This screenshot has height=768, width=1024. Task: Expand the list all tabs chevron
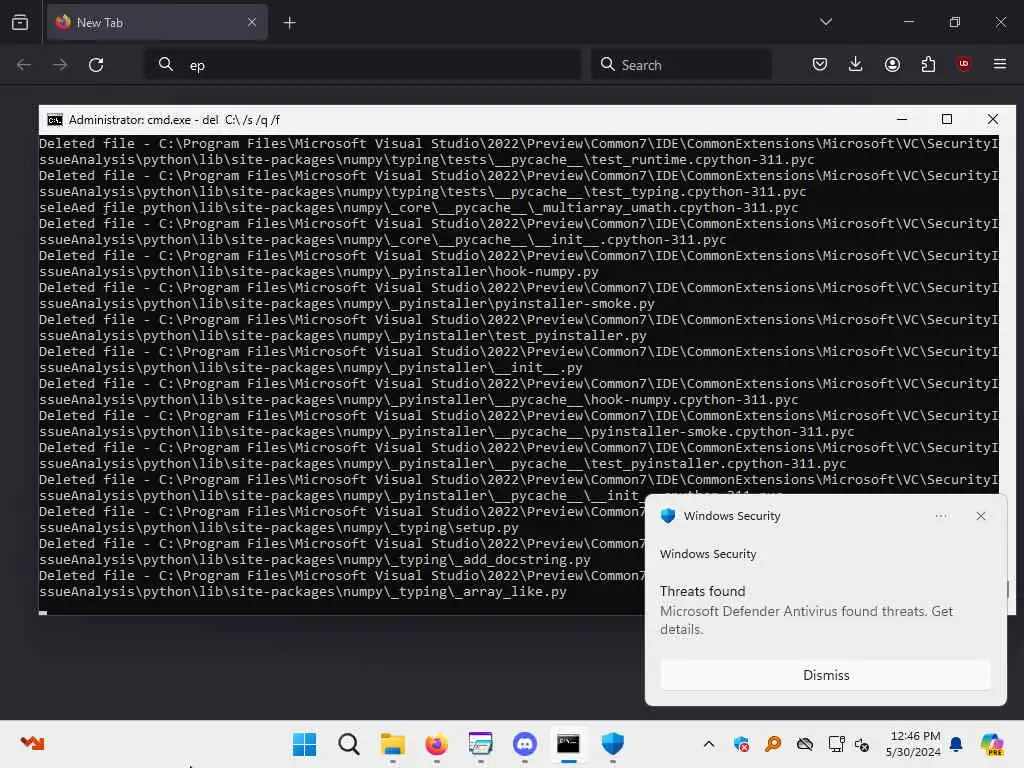coord(826,22)
